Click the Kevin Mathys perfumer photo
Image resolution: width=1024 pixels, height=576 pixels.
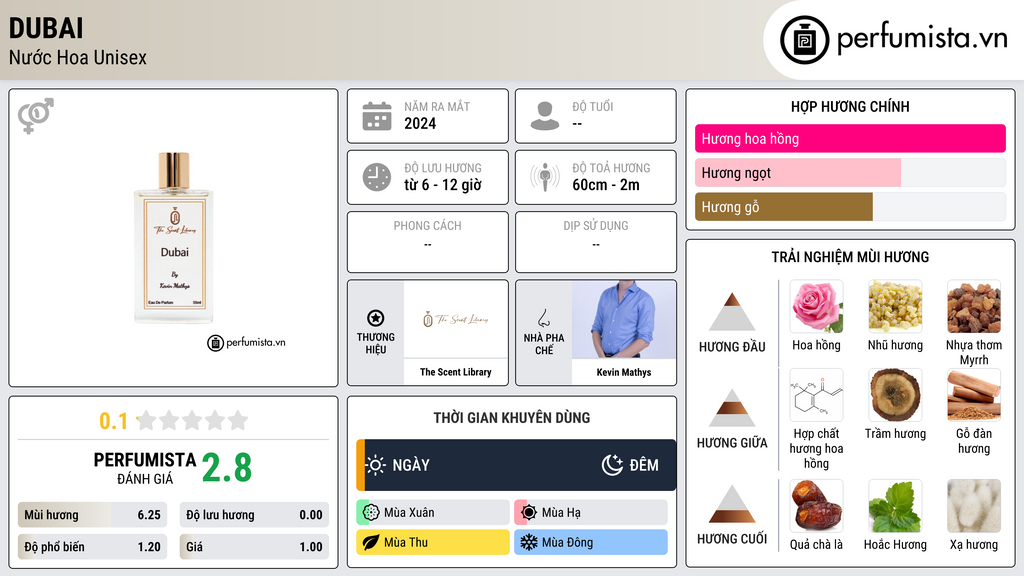click(624, 319)
